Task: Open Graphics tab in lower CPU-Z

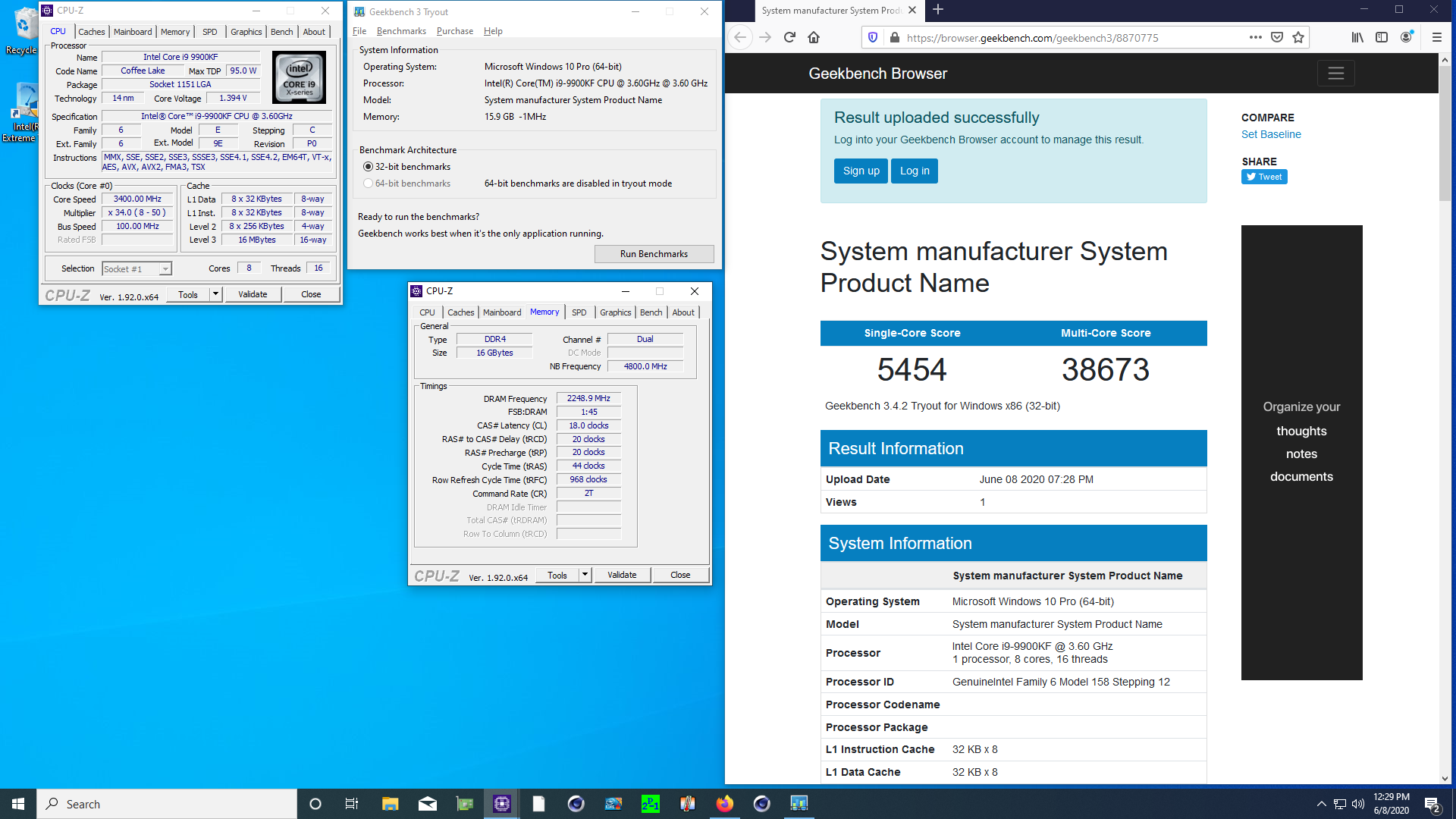Action: [x=615, y=312]
